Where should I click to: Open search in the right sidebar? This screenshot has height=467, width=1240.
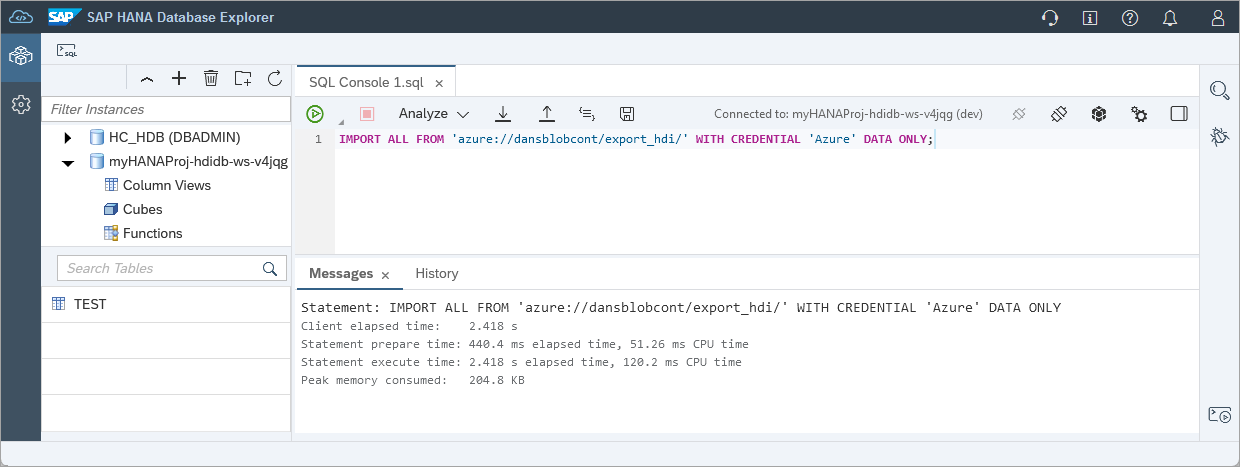click(1219, 91)
